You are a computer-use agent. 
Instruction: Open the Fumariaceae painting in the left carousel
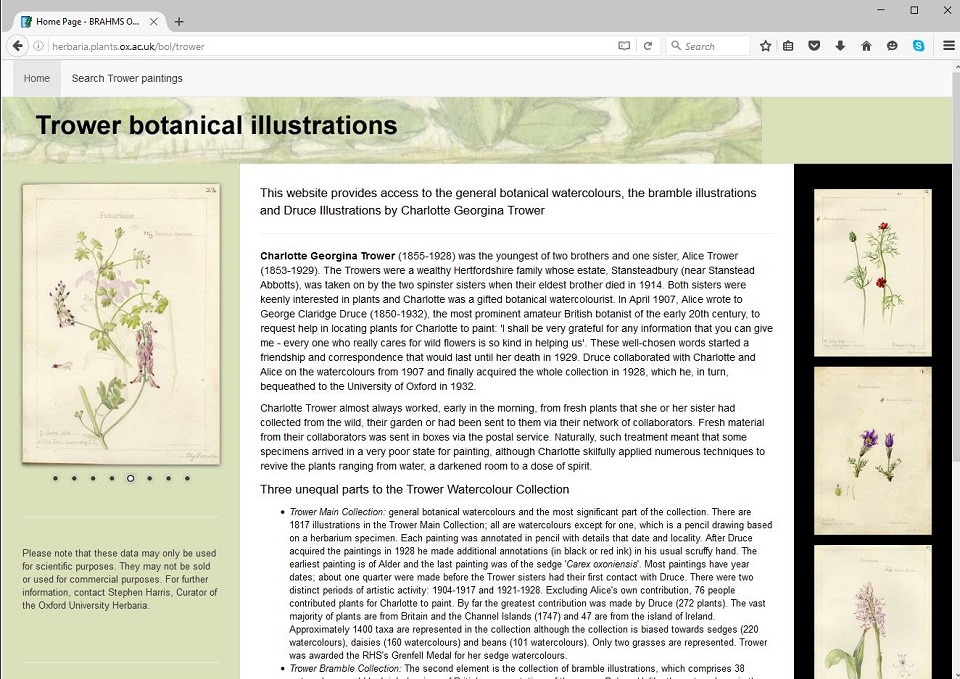[x=121, y=324]
